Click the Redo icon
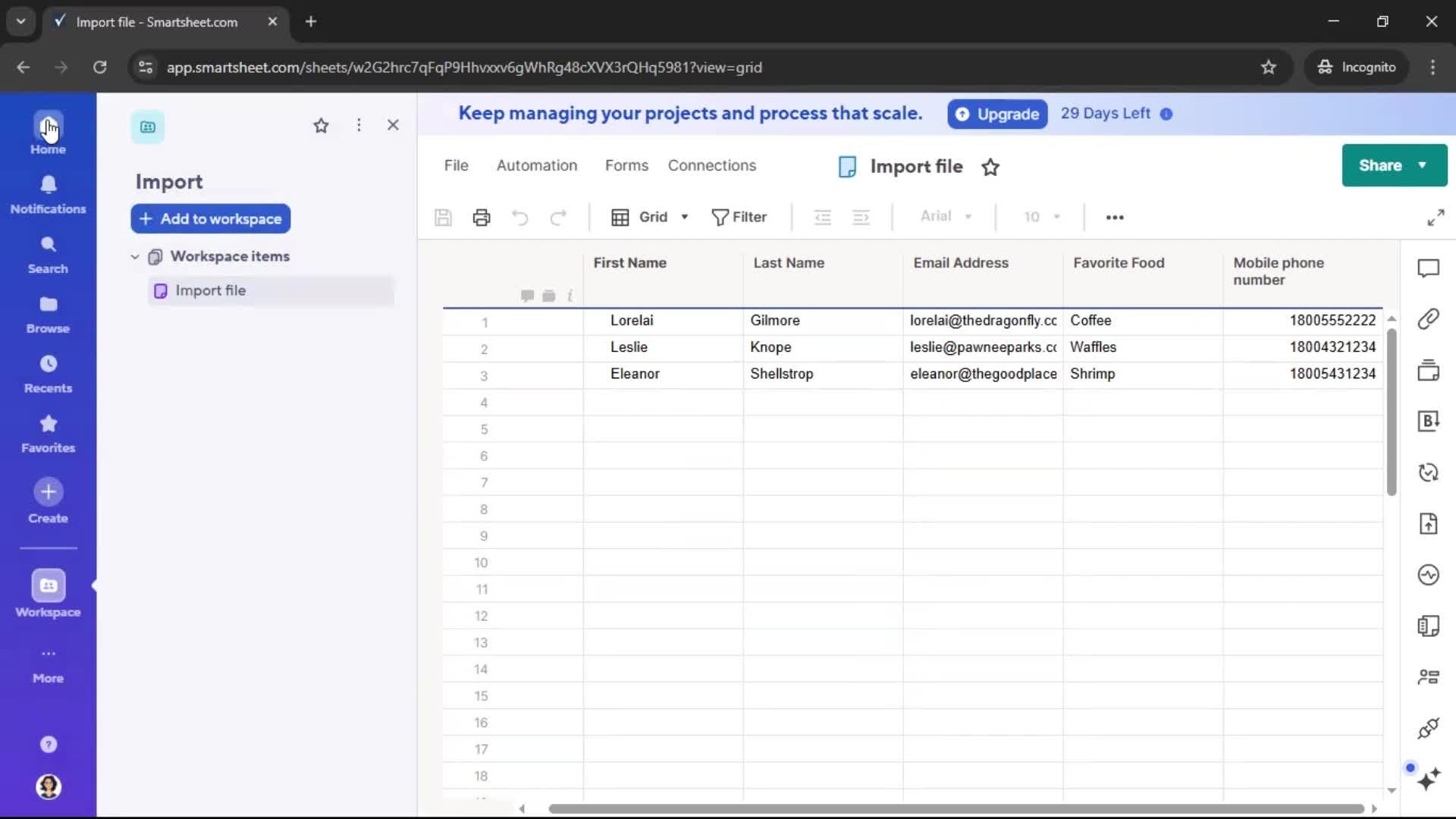 [x=559, y=217]
